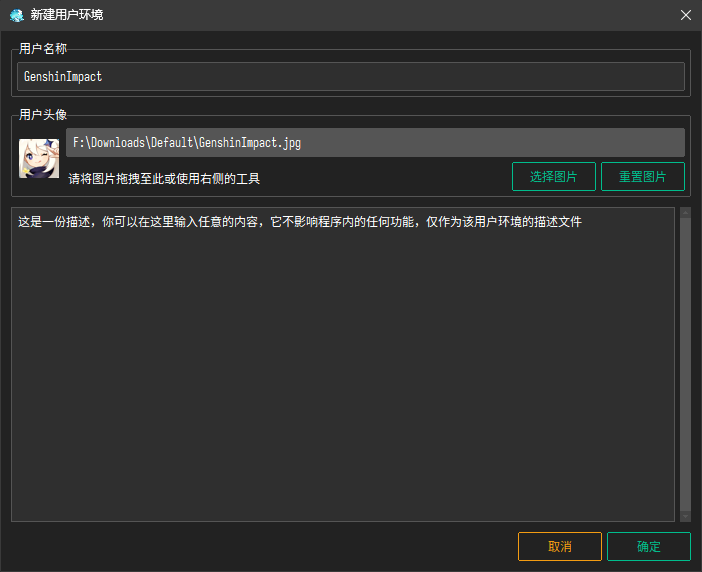This screenshot has height=572, width=702.
Task: Click the 请将图片拖拽至此 hint text
Action: pos(164,179)
